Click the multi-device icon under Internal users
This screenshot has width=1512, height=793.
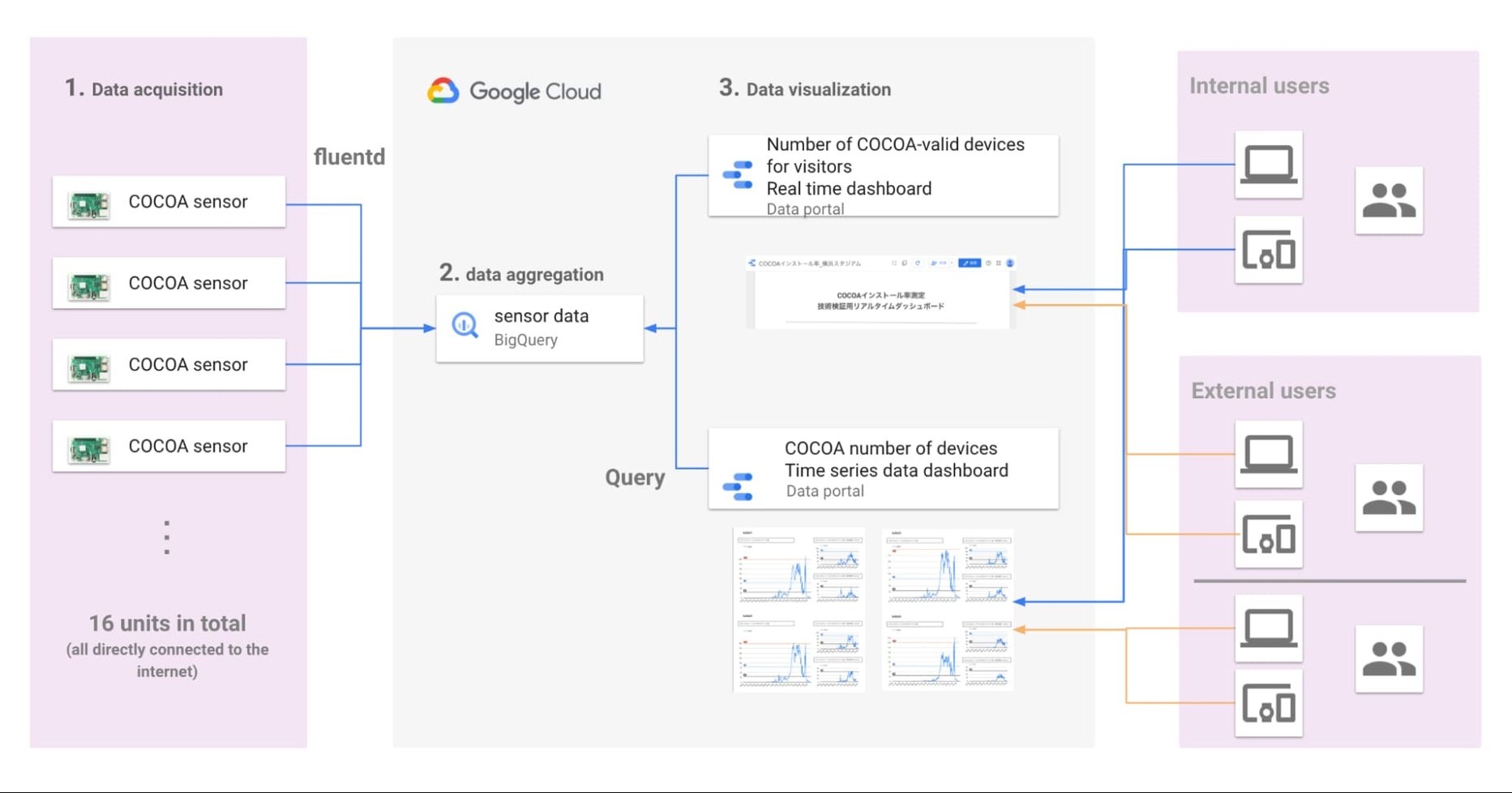1269,250
